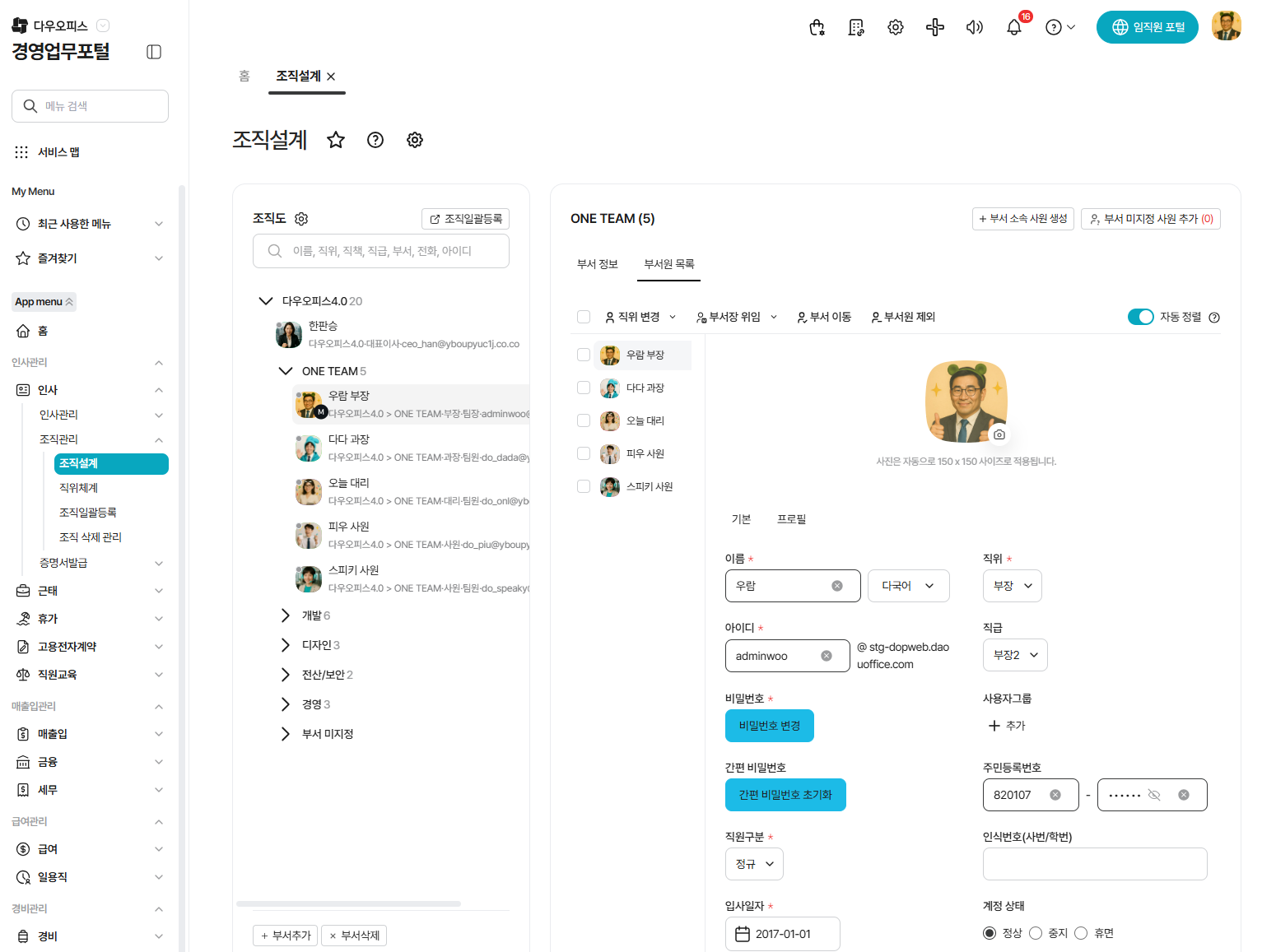Open the 직위 dropdown showing 부장
Image resolution: width=1276 pixels, height=952 pixels.
pyautogui.click(x=1012, y=586)
